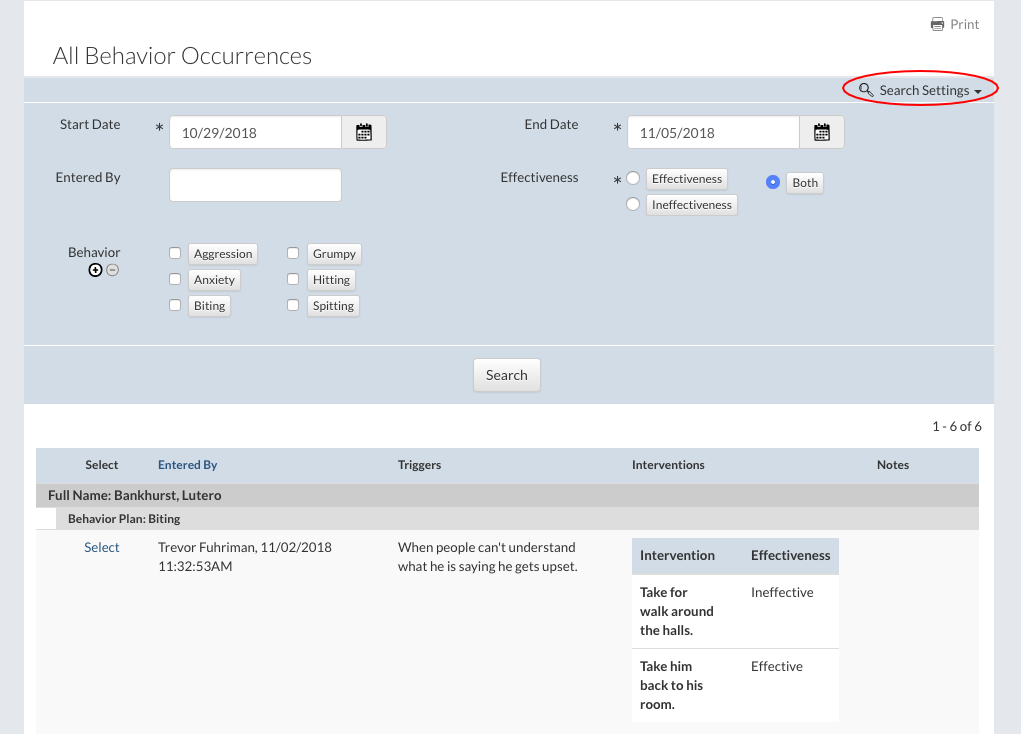Check the Aggression behavior checkbox

[x=175, y=254]
